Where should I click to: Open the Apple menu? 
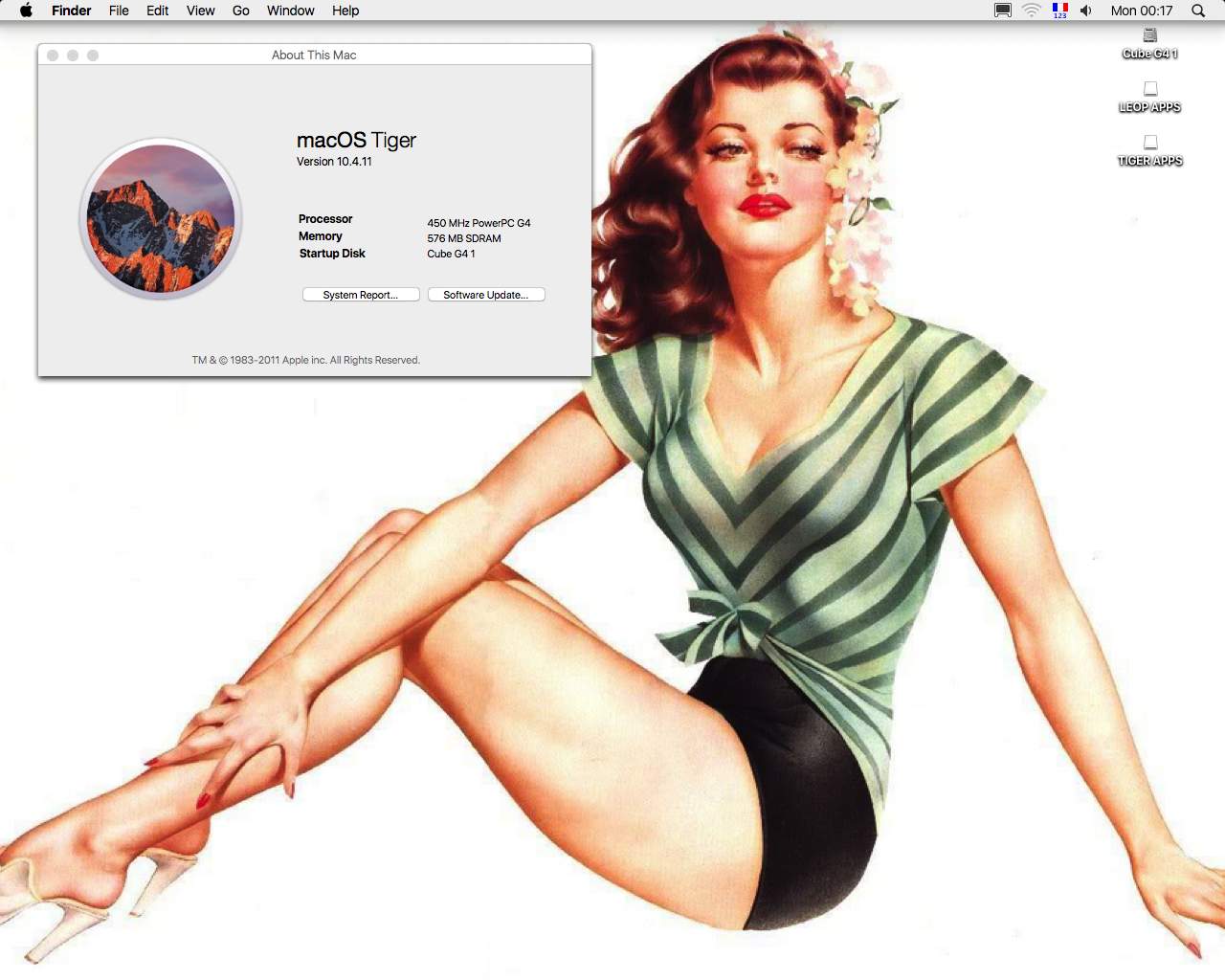tap(26, 11)
